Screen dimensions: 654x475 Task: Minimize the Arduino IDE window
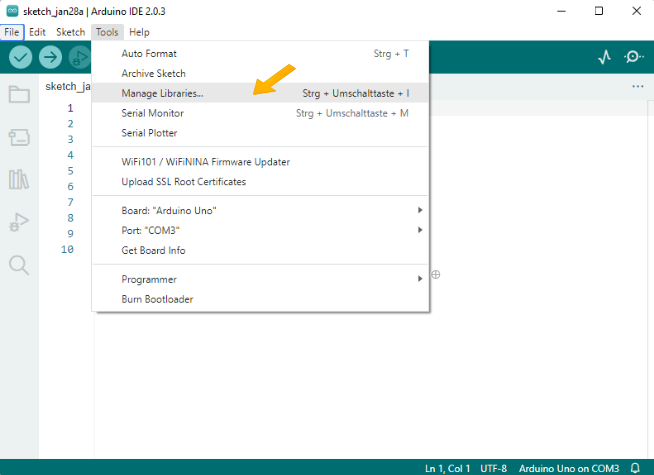(x=561, y=11)
